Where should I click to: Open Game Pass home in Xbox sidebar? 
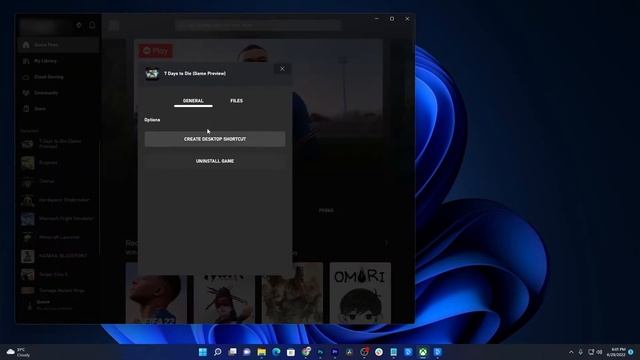pos(58,44)
